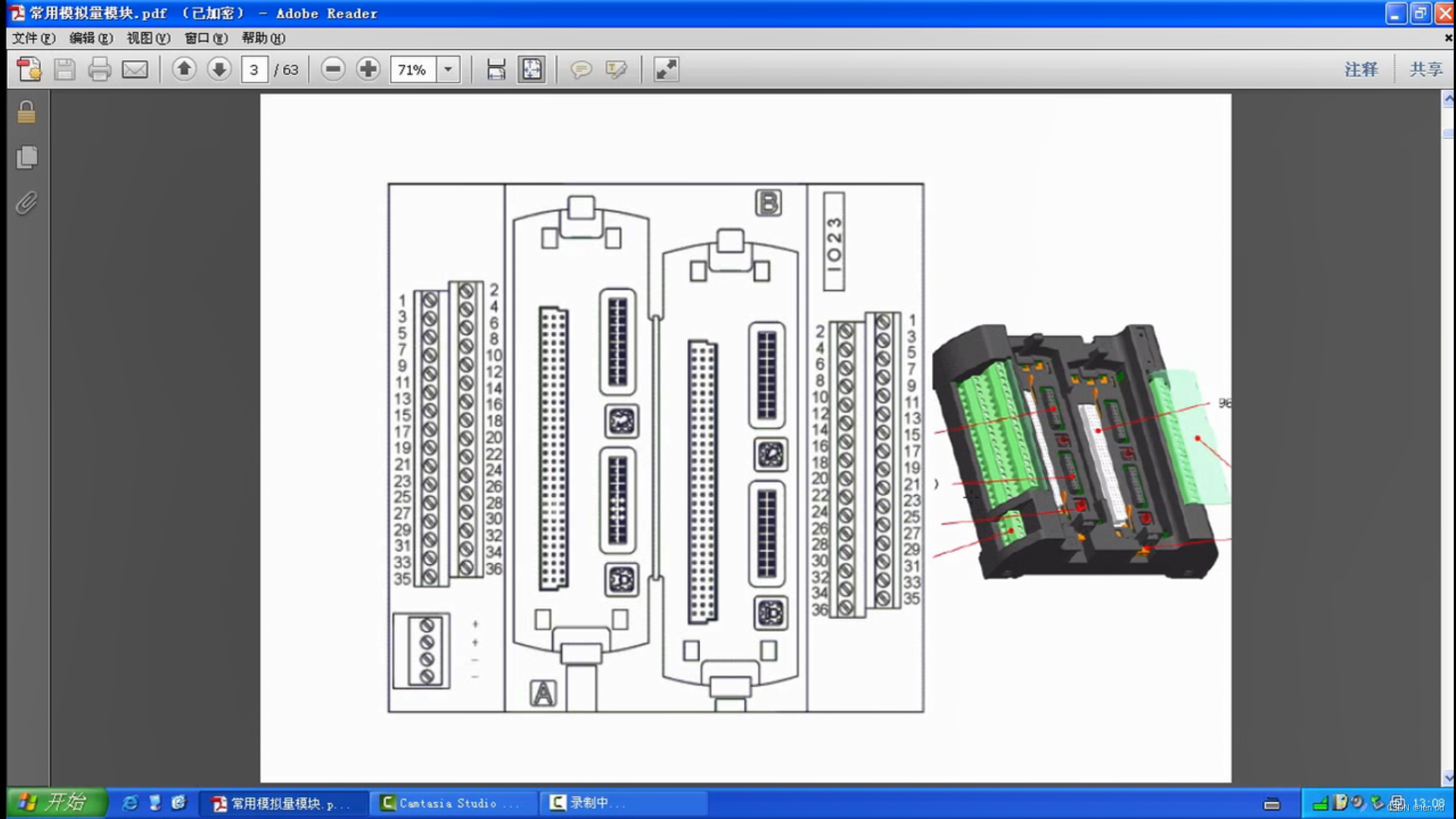Screen dimensions: 1456x819
Task: Zoom out with the minus button
Action: [x=332, y=70]
